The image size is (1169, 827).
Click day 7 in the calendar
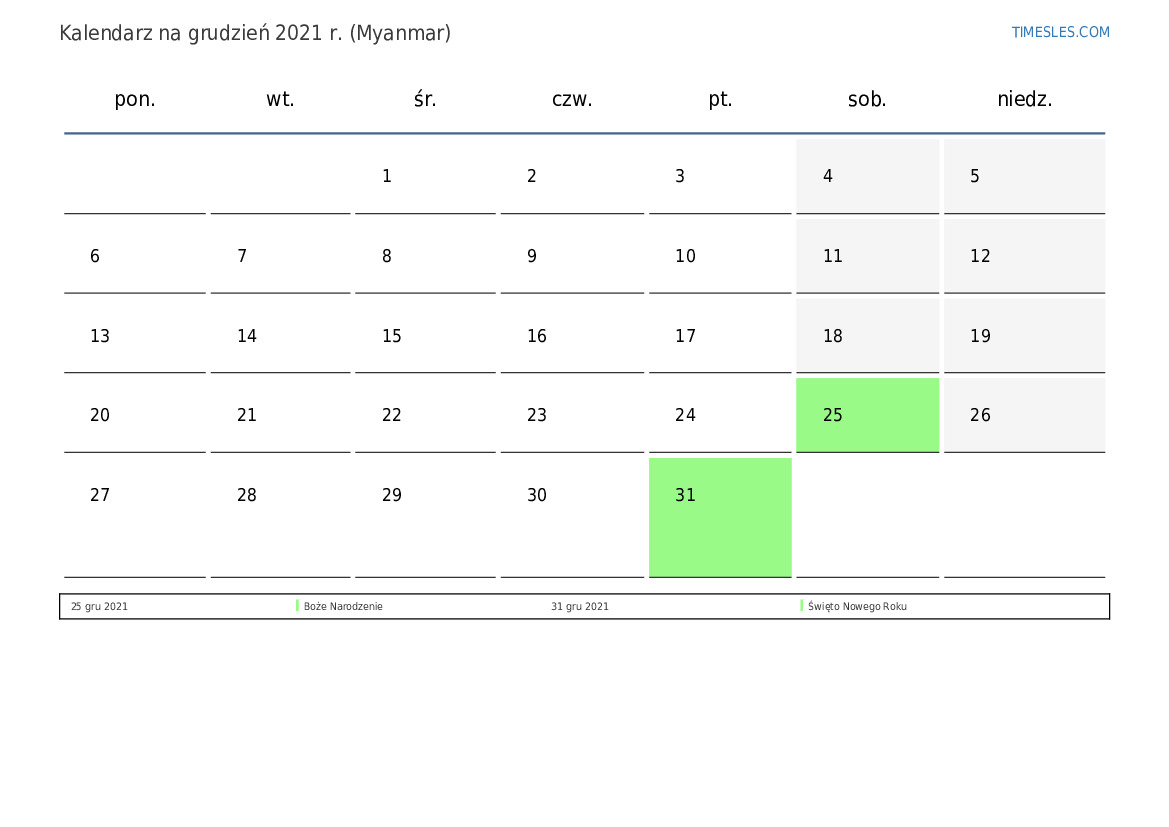(280, 256)
